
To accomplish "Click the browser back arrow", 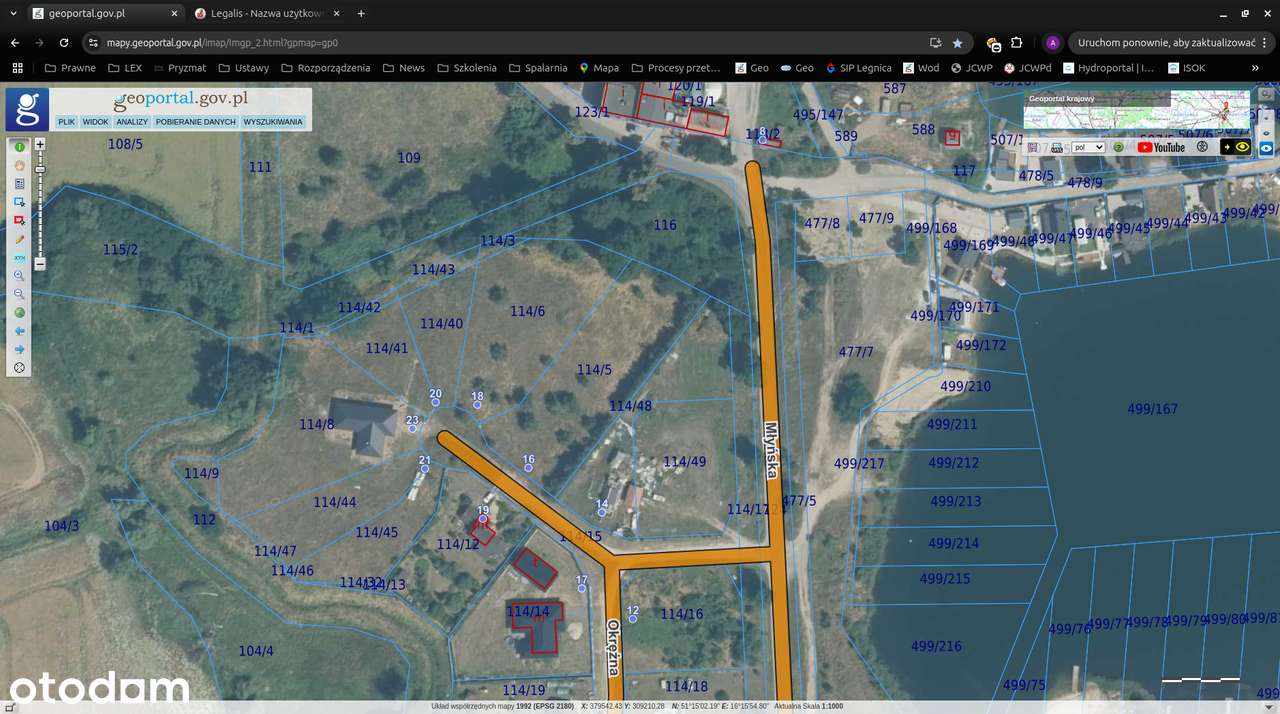I will pos(15,43).
